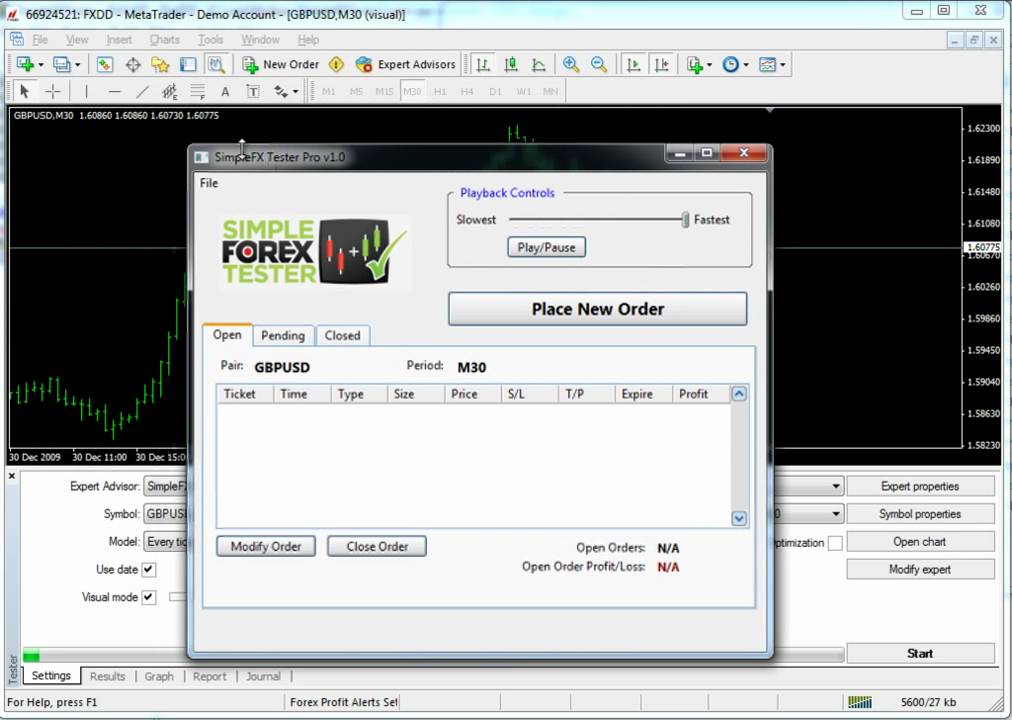Select the text label 'T' tool

coord(253,92)
